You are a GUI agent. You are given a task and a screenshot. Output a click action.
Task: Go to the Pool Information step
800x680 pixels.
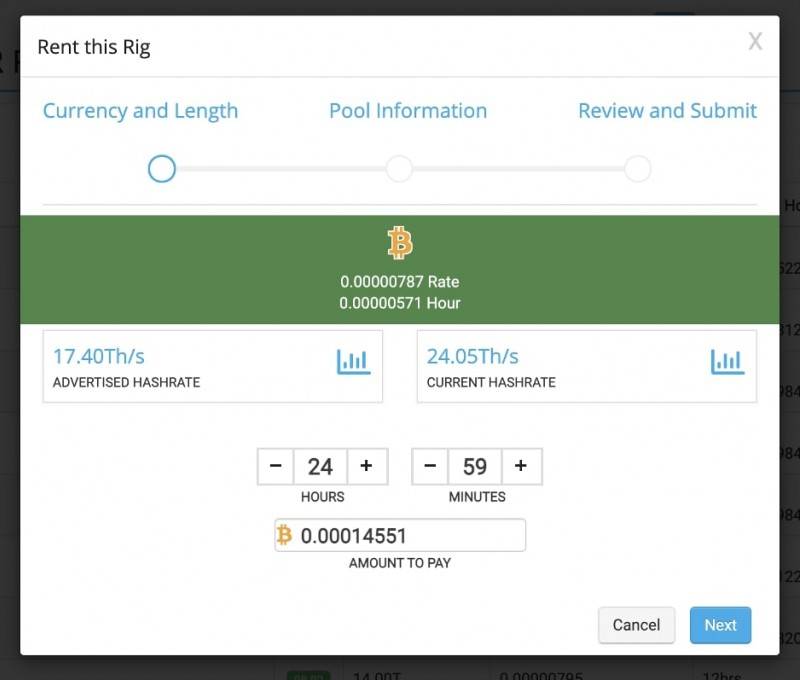pos(408,111)
